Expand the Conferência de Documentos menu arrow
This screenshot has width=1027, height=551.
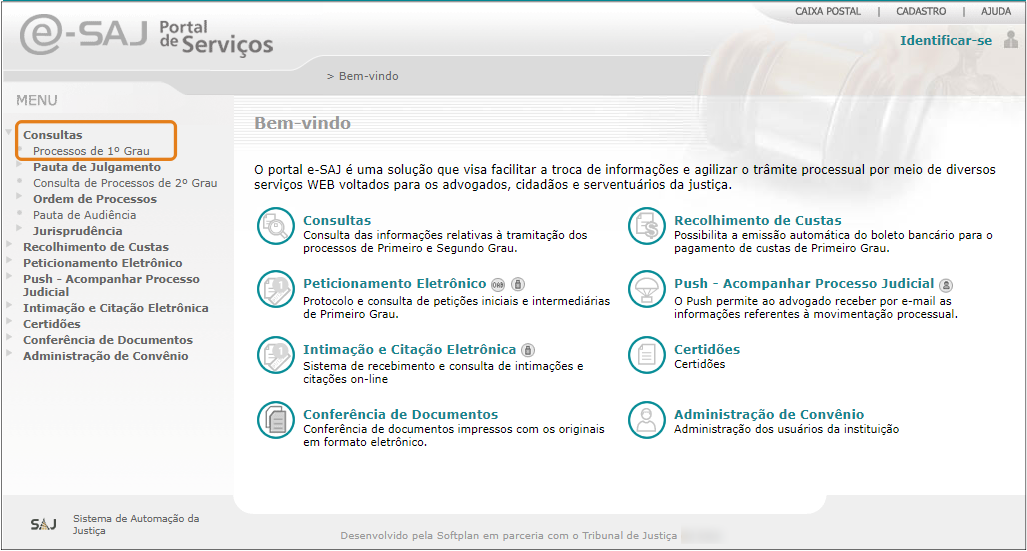9,337
